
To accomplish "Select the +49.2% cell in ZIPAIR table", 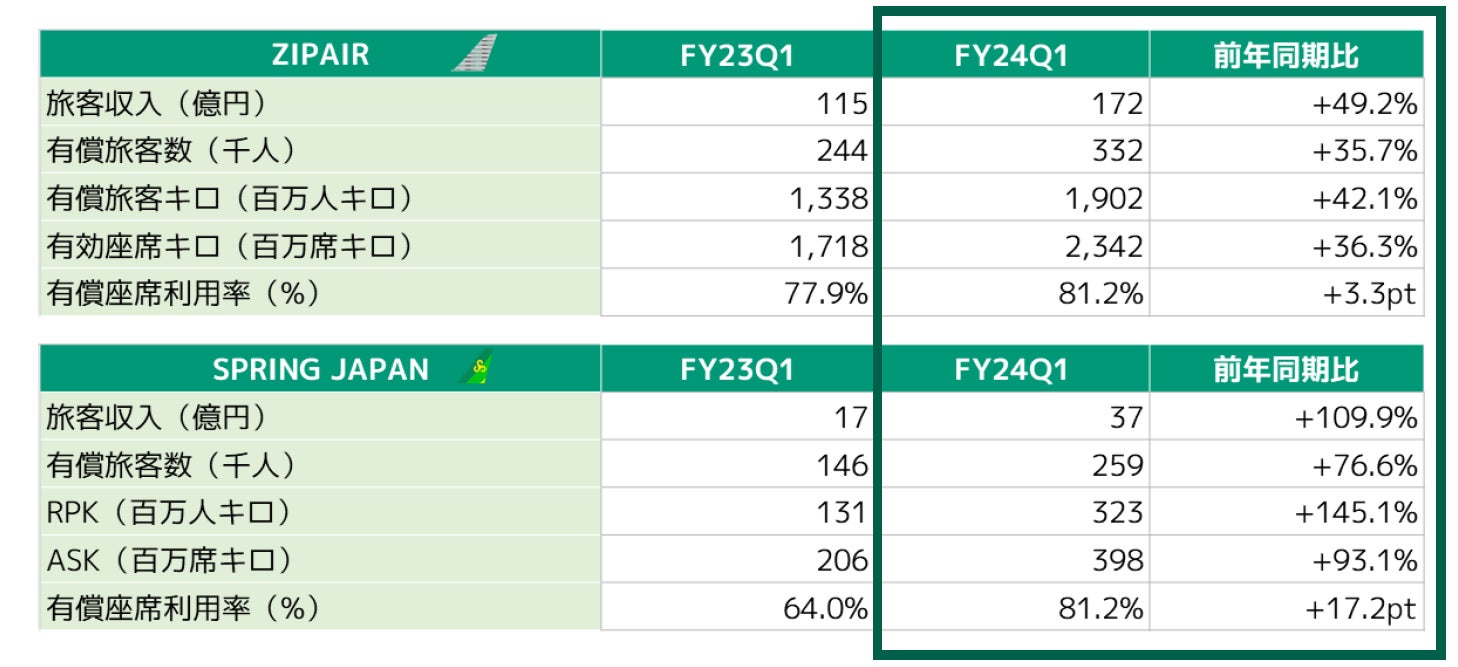I will point(1286,102).
